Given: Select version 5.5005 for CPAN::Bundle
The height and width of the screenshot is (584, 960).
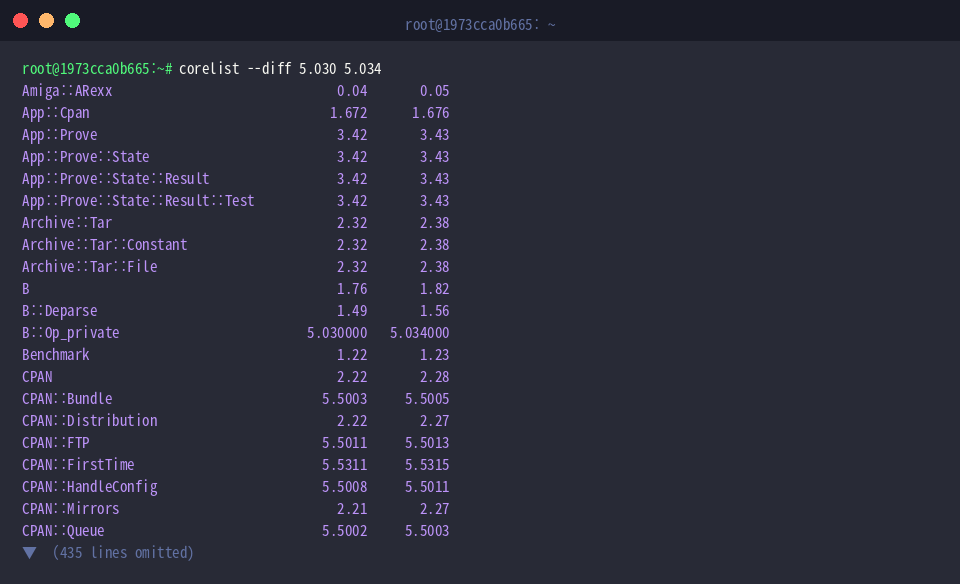Looking at the screenshot, I should click(427, 399).
